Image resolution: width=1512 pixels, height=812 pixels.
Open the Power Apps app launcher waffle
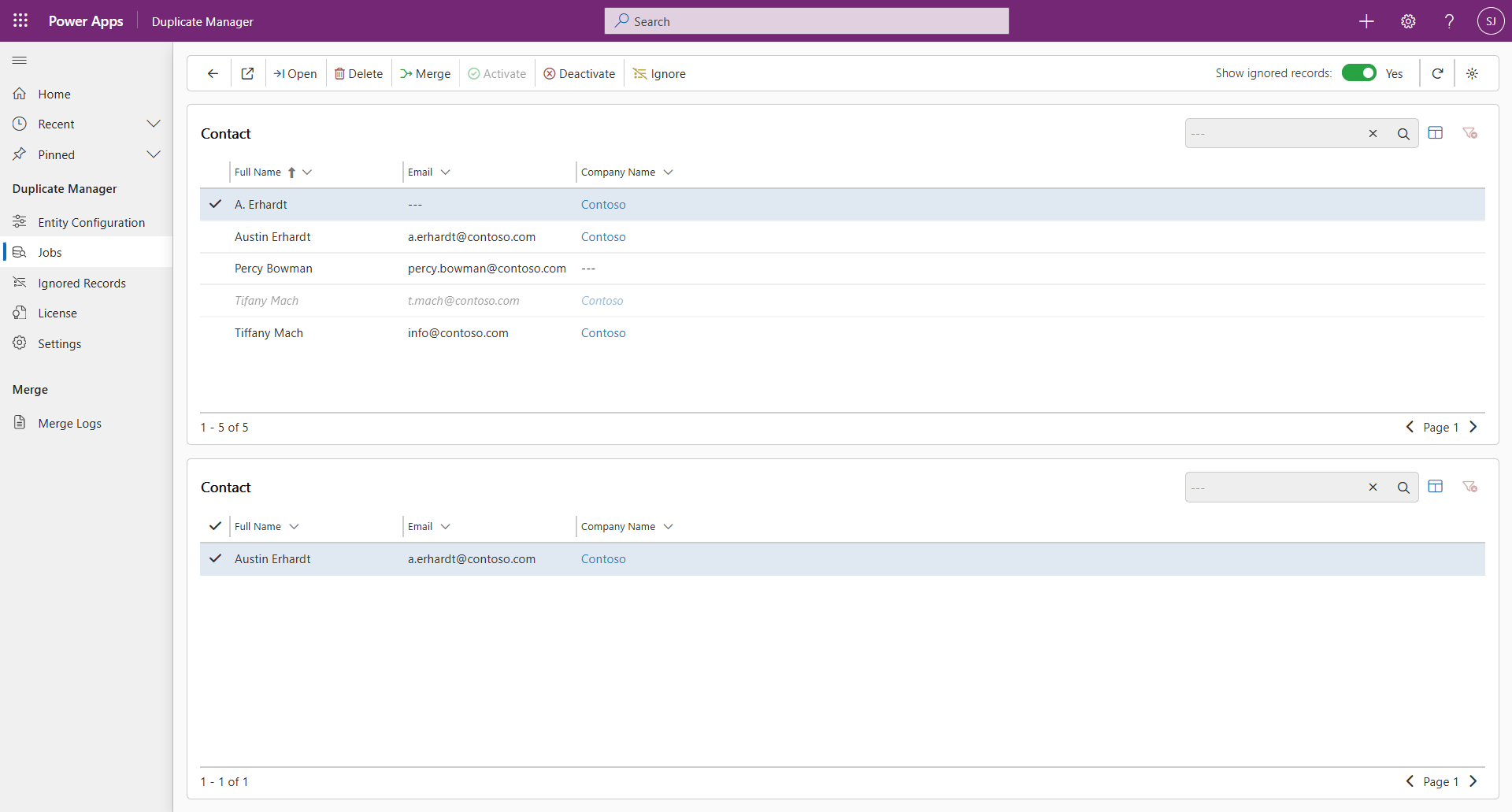[x=20, y=21]
